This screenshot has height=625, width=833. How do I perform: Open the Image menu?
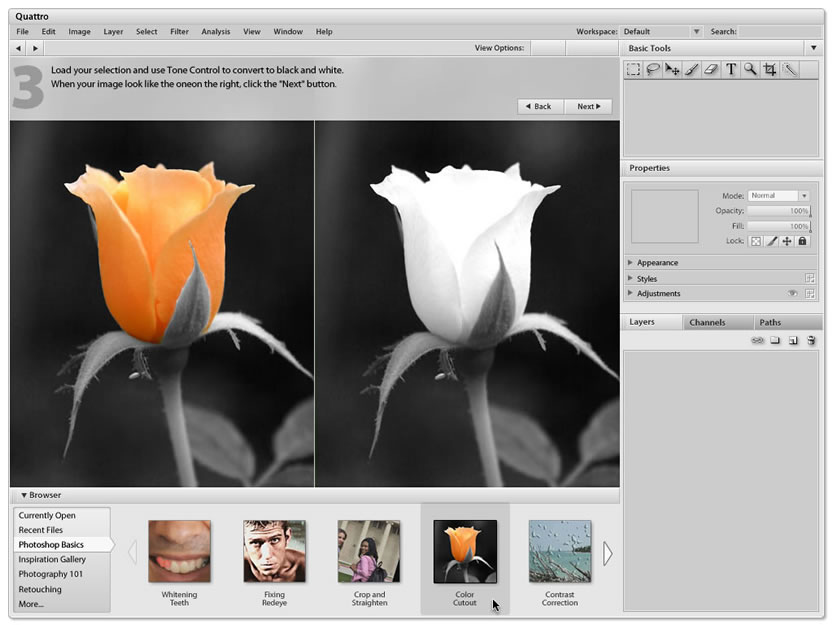pos(79,32)
